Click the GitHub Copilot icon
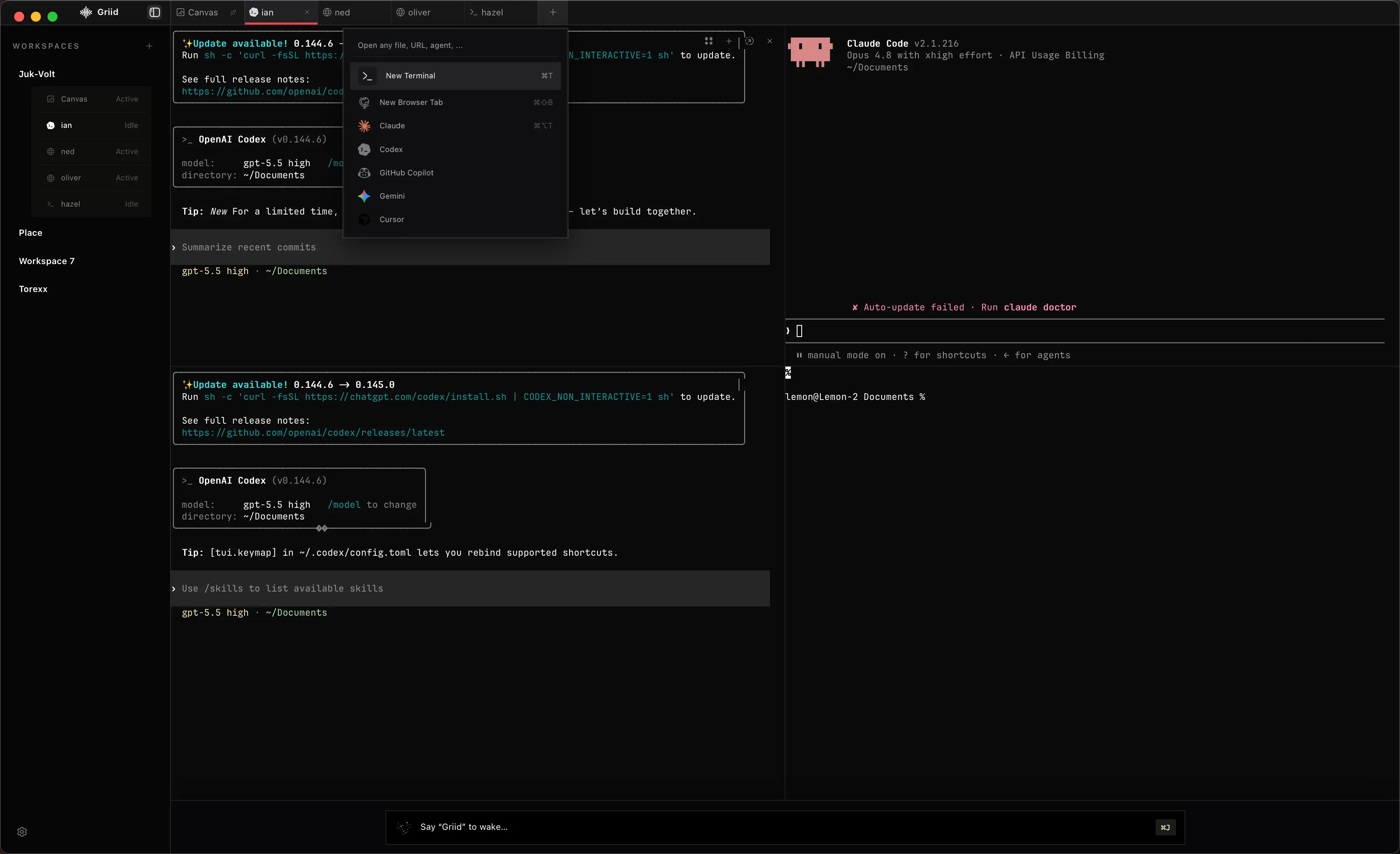 click(364, 173)
